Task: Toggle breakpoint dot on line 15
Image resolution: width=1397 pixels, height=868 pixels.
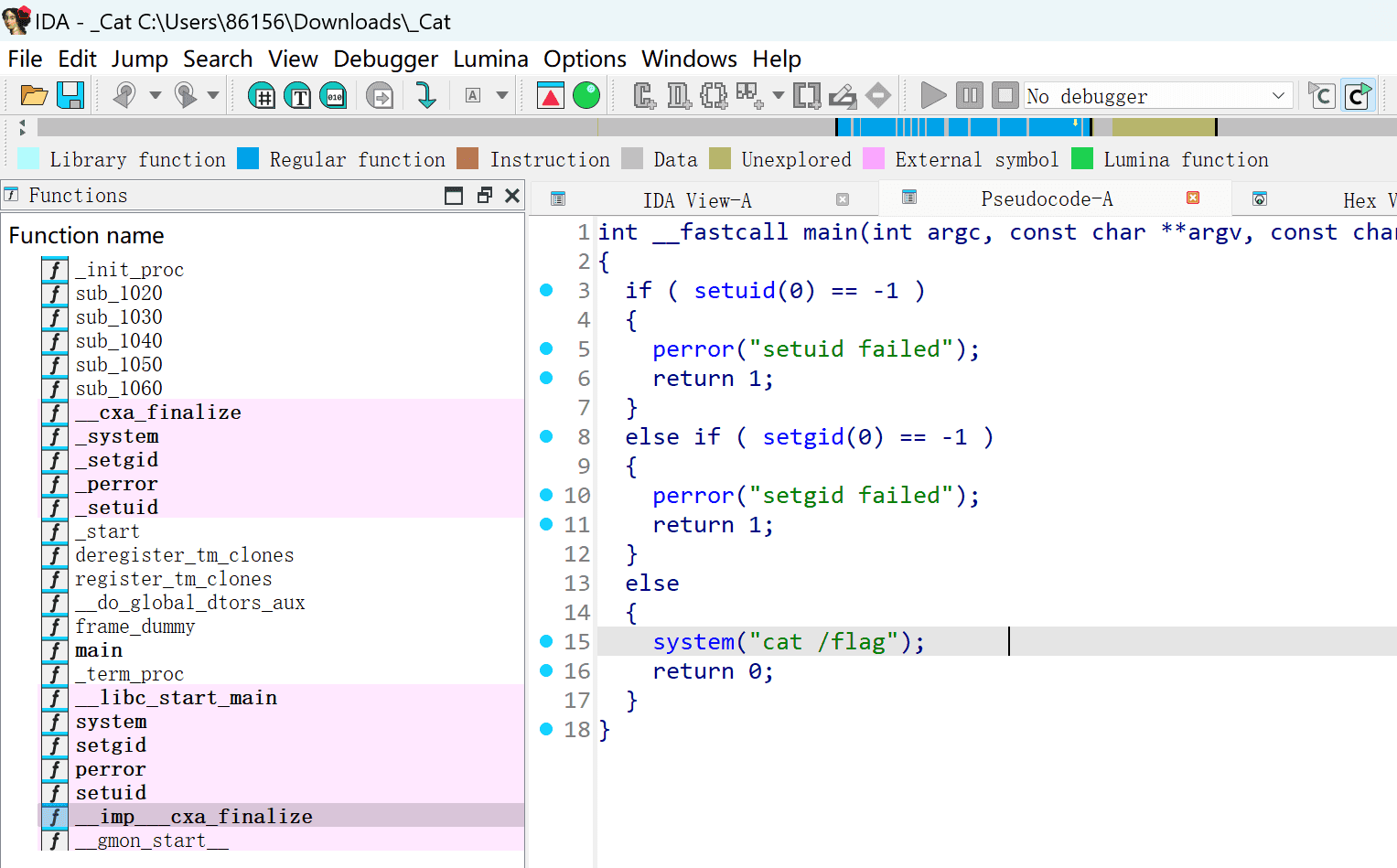Action: coord(546,641)
